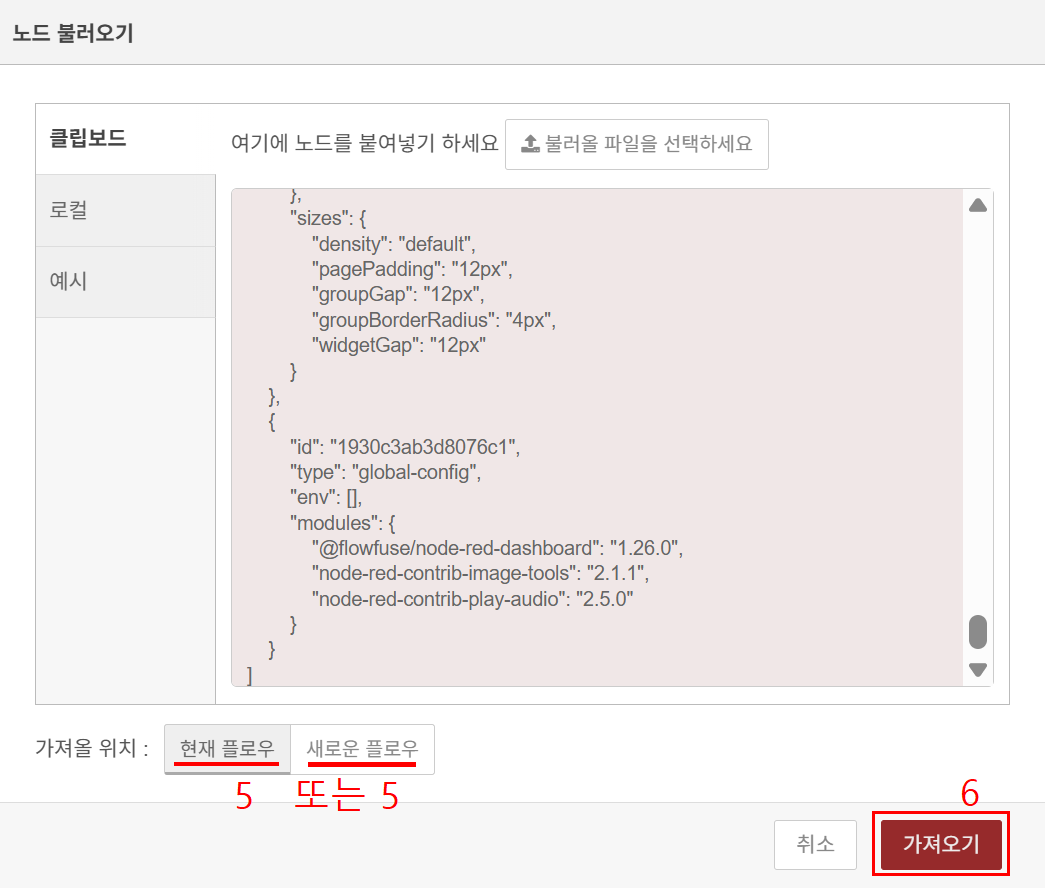Click the scroll up arrow in the JSON text area
This screenshot has width=1045, height=888.
point(977,205)
